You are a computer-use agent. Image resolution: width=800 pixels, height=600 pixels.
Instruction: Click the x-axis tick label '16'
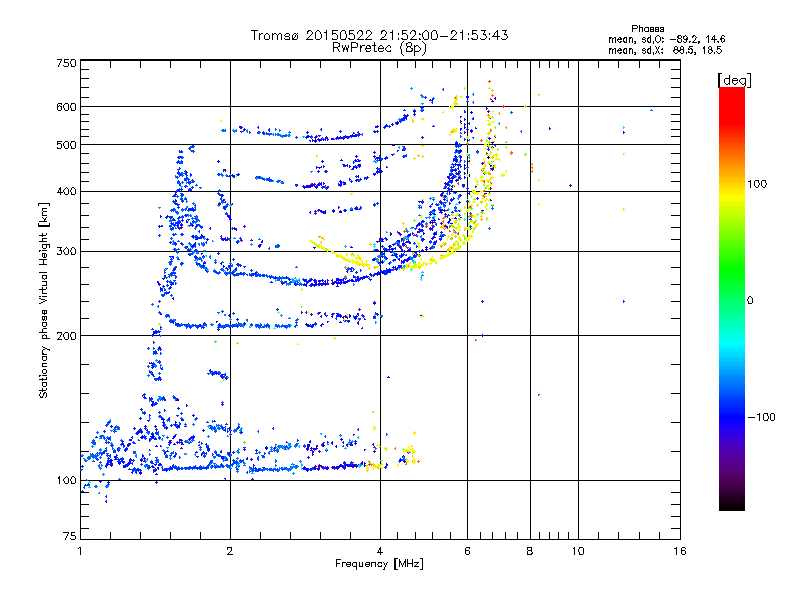click(x=680, y=551)
